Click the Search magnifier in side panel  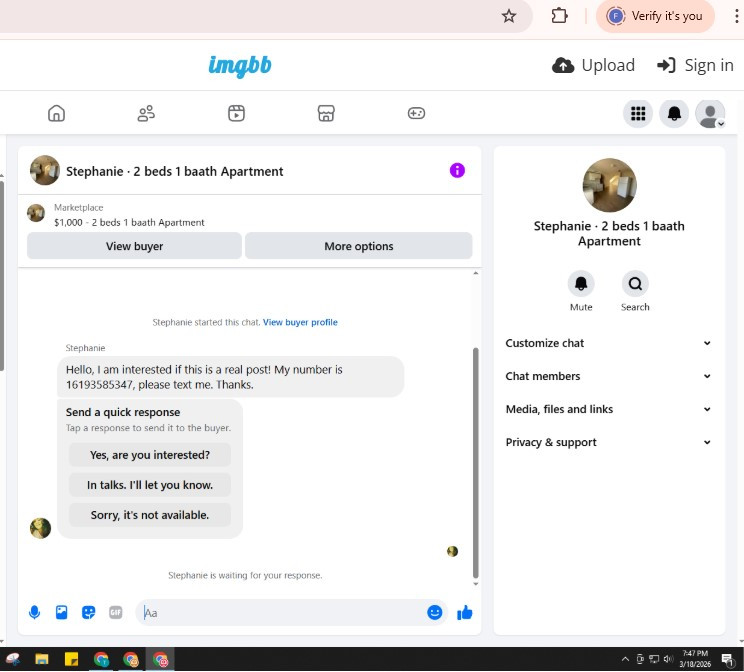coord(635,284)
